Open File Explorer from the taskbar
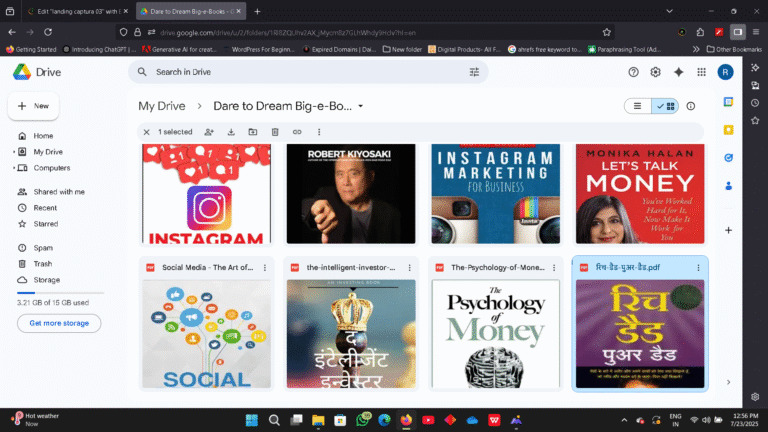This screenshot has height=432, width=768. (x=318, y=420)
